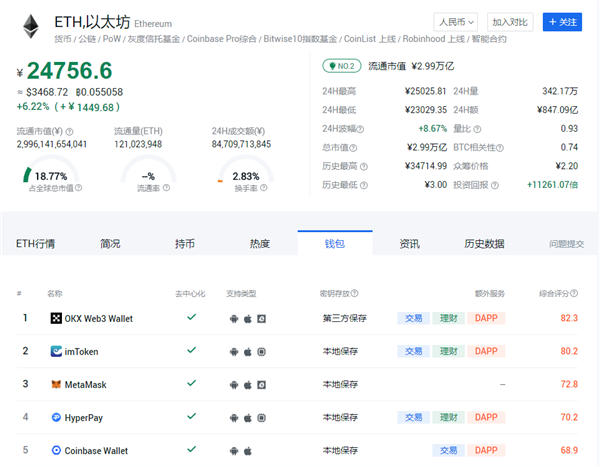Click the 18.77% global market share gauge

[x=51, y=170]
